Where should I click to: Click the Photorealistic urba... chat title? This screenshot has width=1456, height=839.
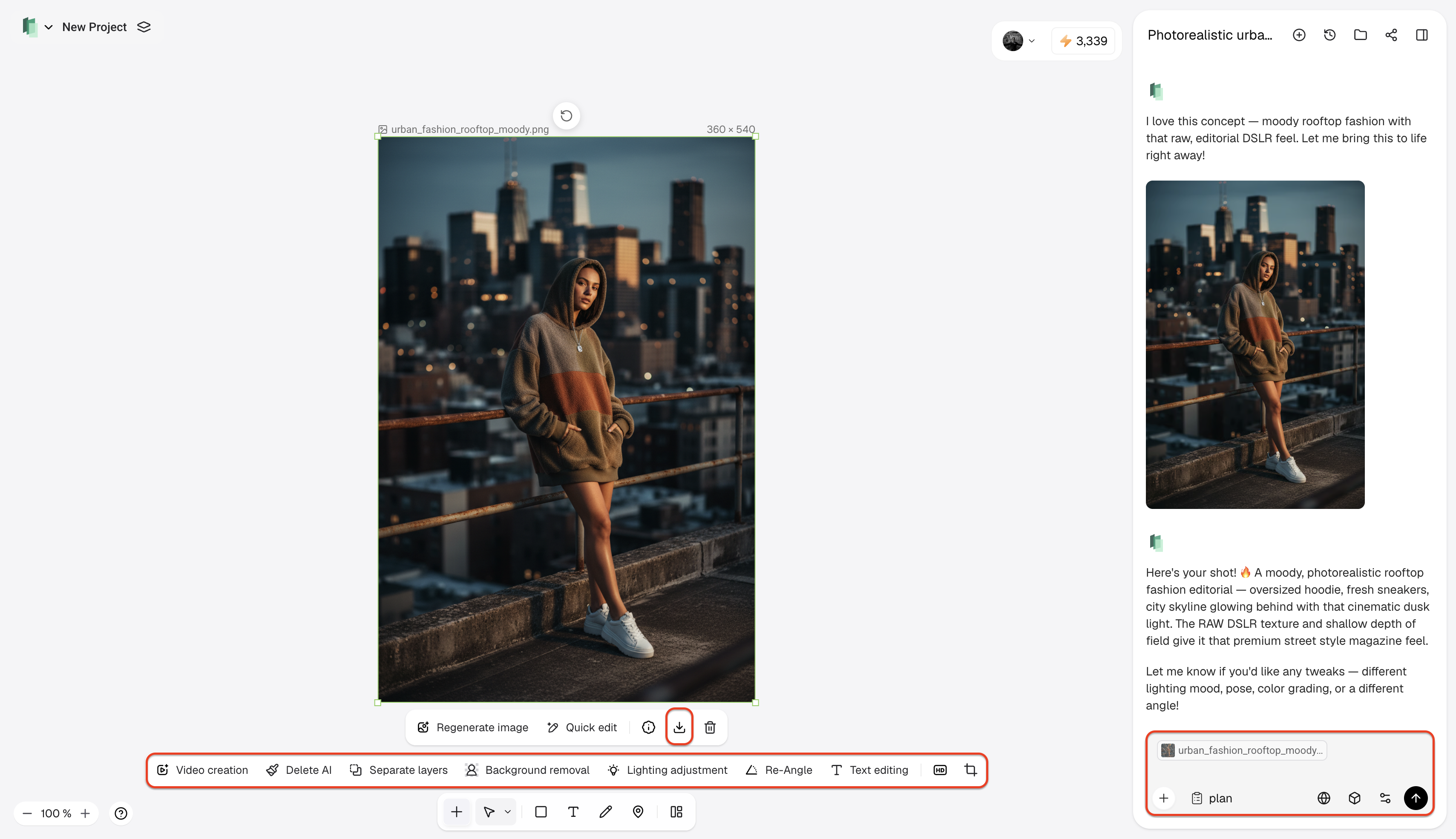pos(1209,35)
